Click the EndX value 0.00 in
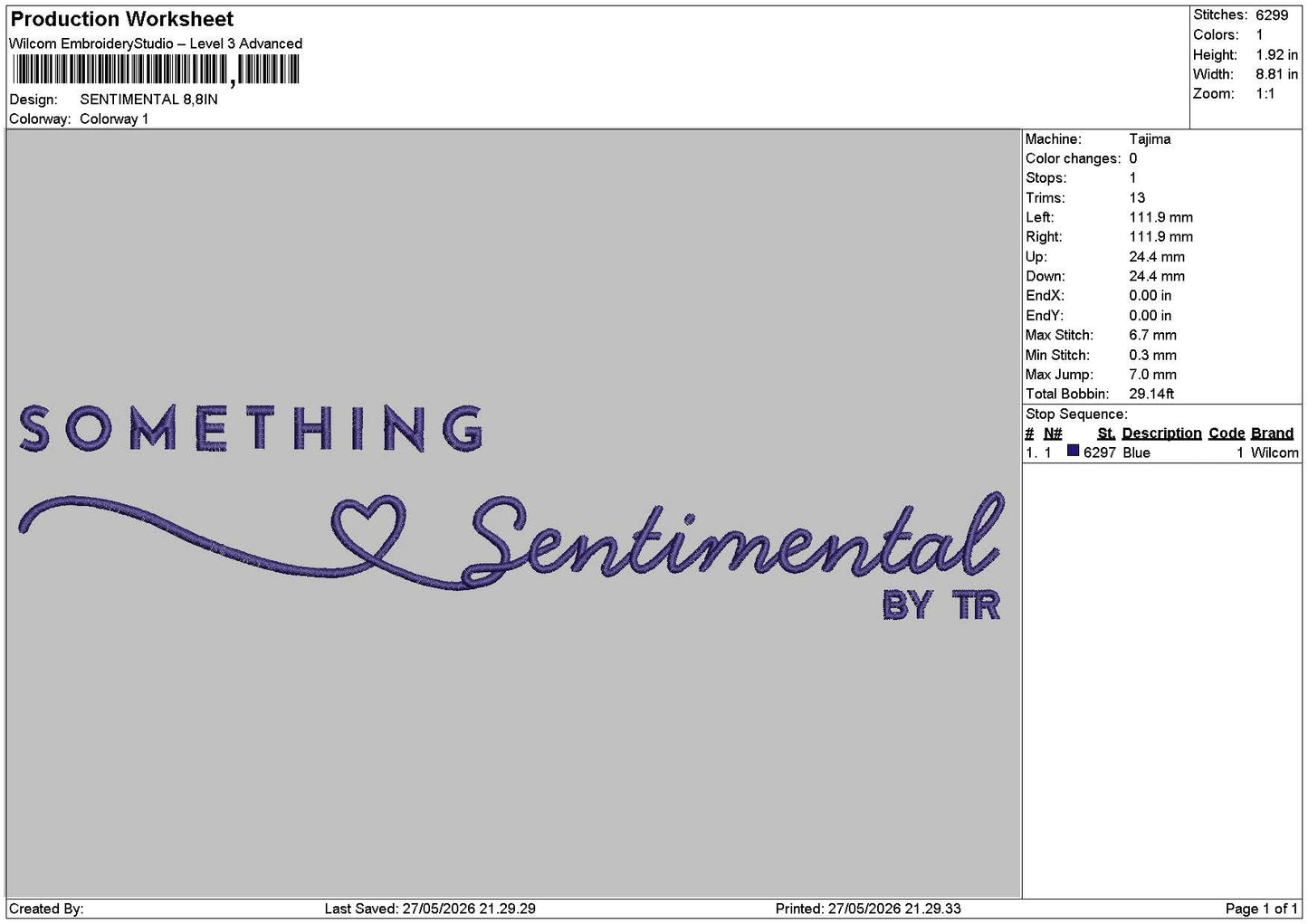The image size is (1308, 924). (1150, 296)
